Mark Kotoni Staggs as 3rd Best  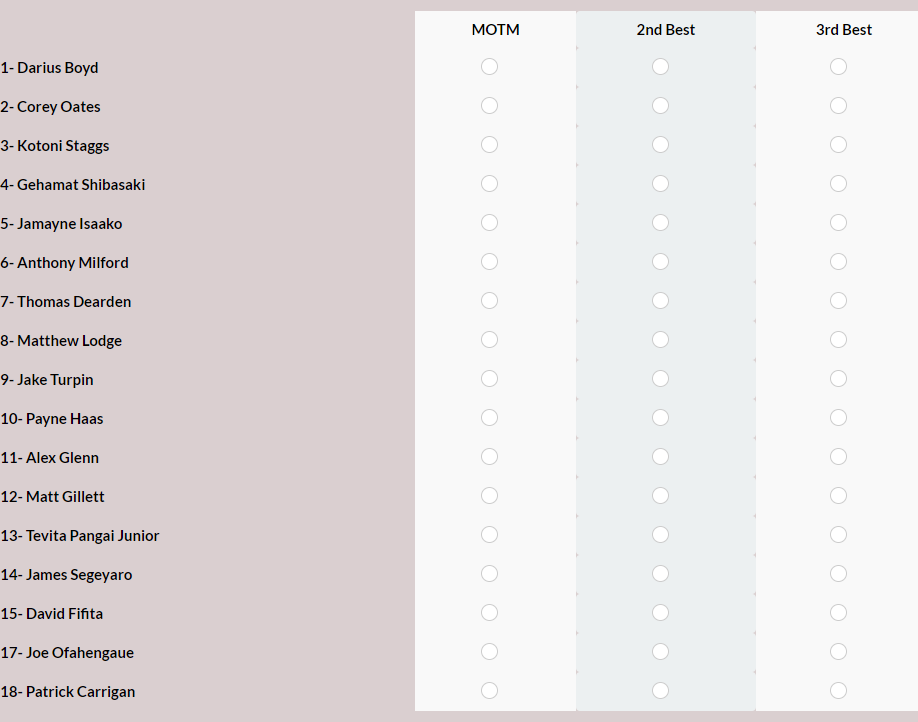pos(838,145)
